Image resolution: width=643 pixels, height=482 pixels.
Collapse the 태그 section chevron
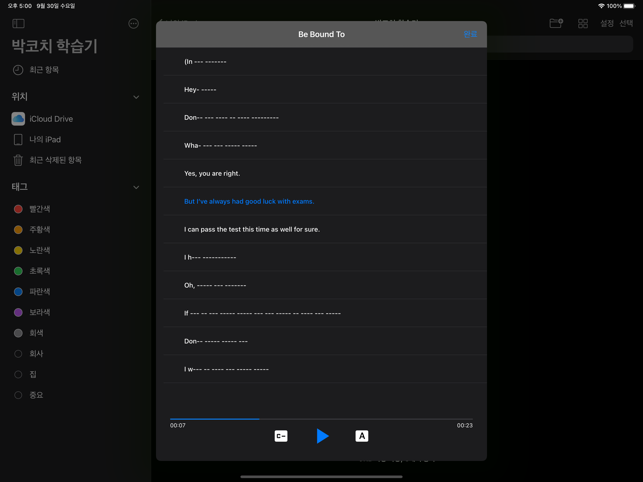(x=136, y=187)
